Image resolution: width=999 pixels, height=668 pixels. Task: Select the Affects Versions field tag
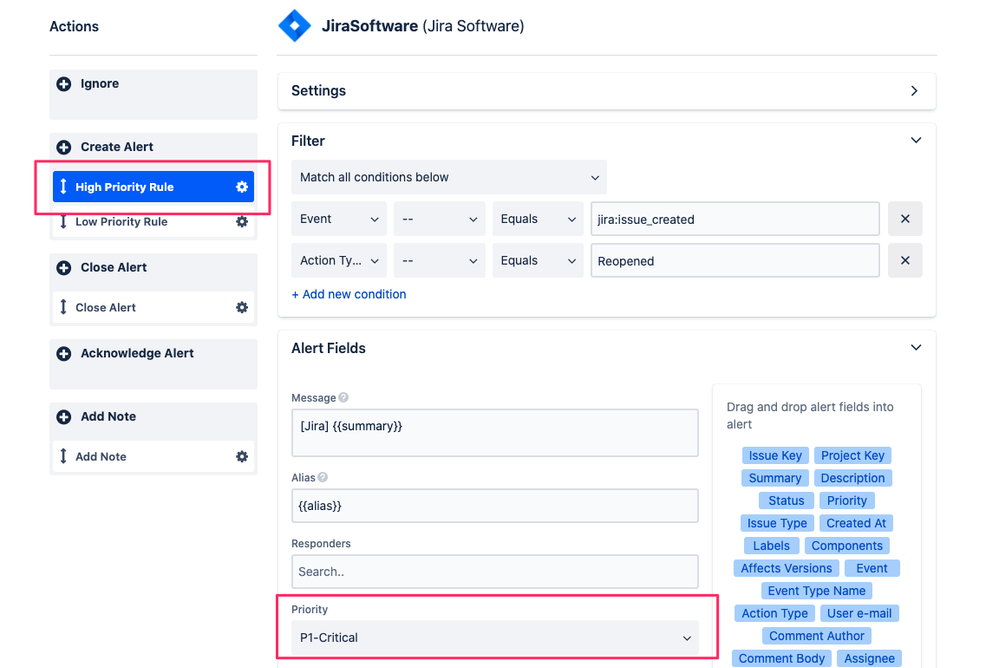[x=786, y=569]
